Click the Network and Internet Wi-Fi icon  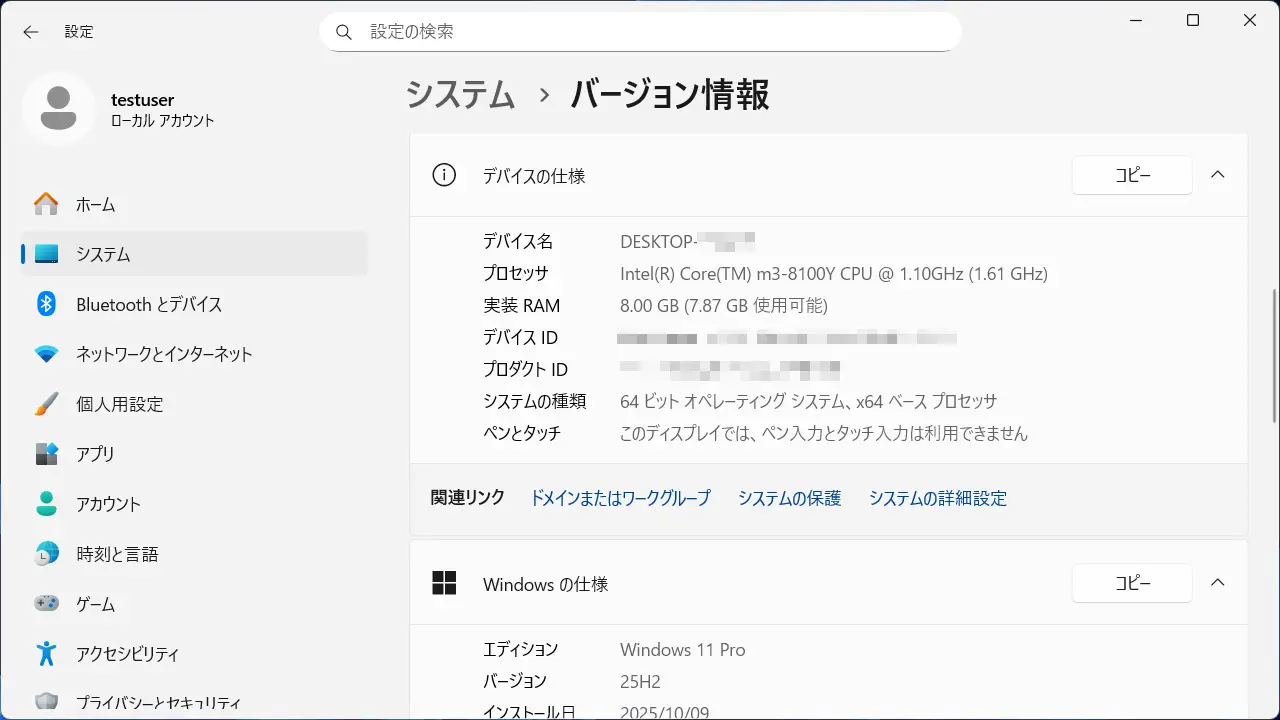pyautogui.click(x=46, y=354)
